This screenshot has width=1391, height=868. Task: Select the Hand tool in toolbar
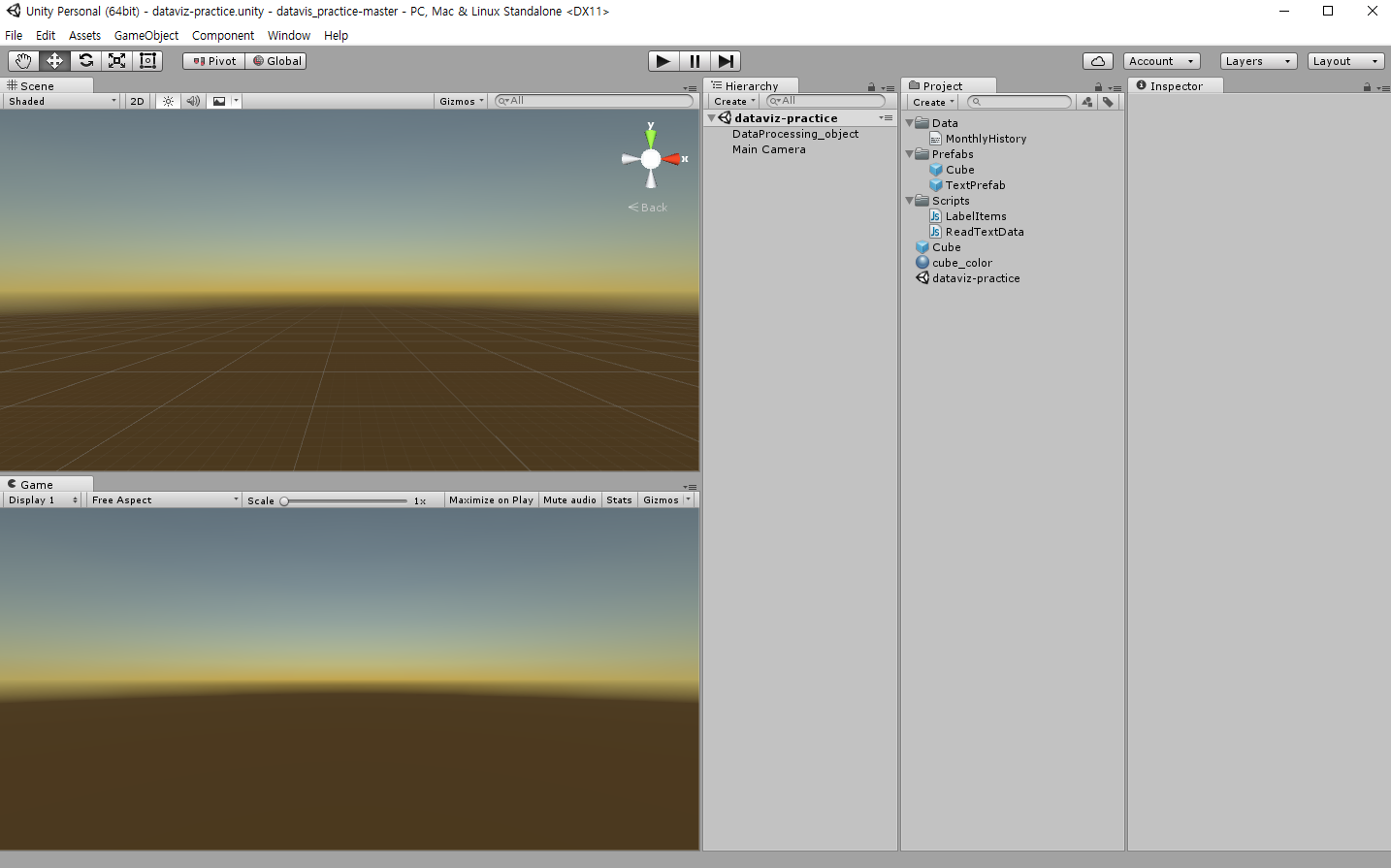click(23, 60)
